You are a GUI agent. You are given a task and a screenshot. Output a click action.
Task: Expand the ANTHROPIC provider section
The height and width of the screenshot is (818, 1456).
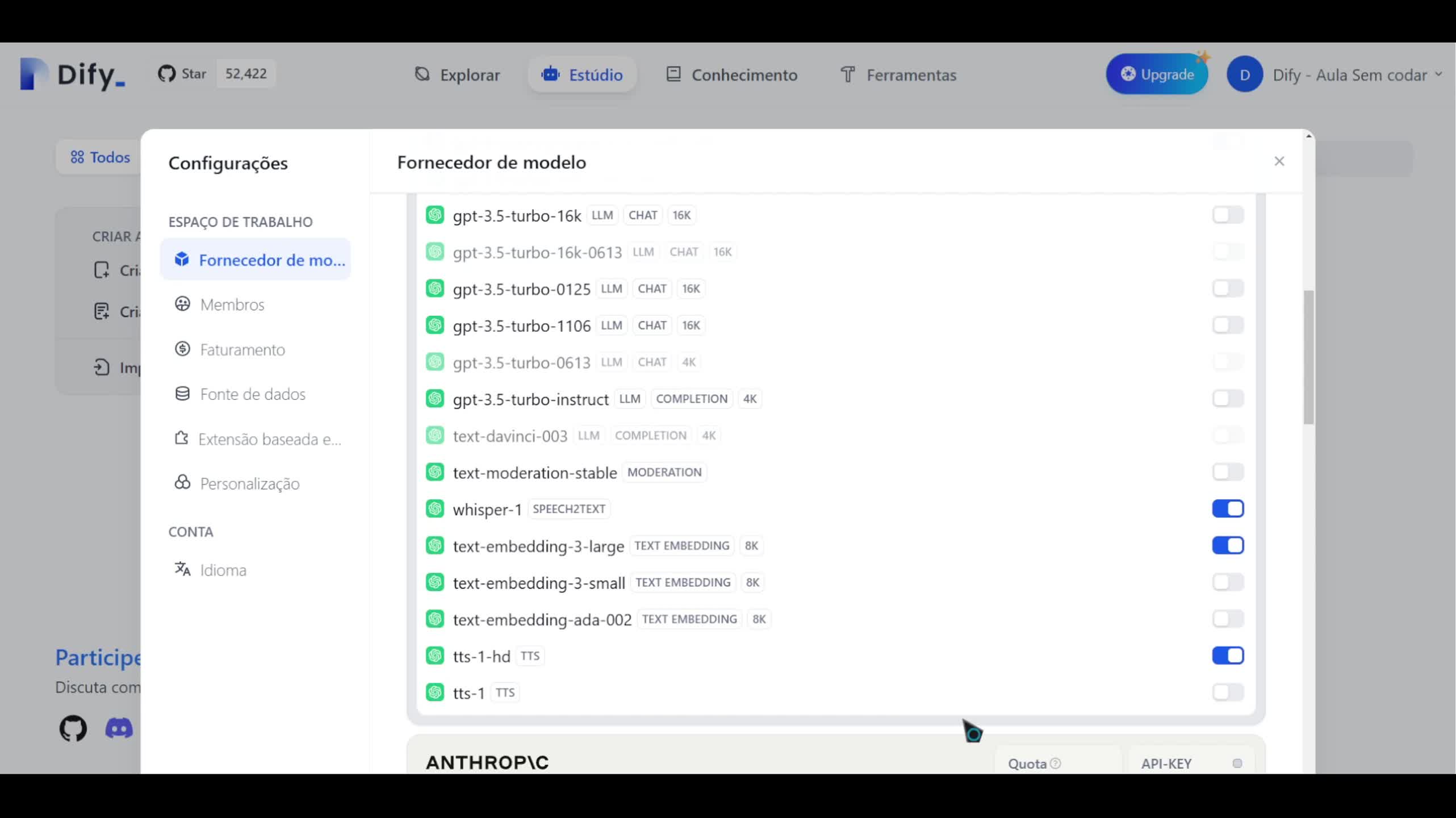[486, 762]
